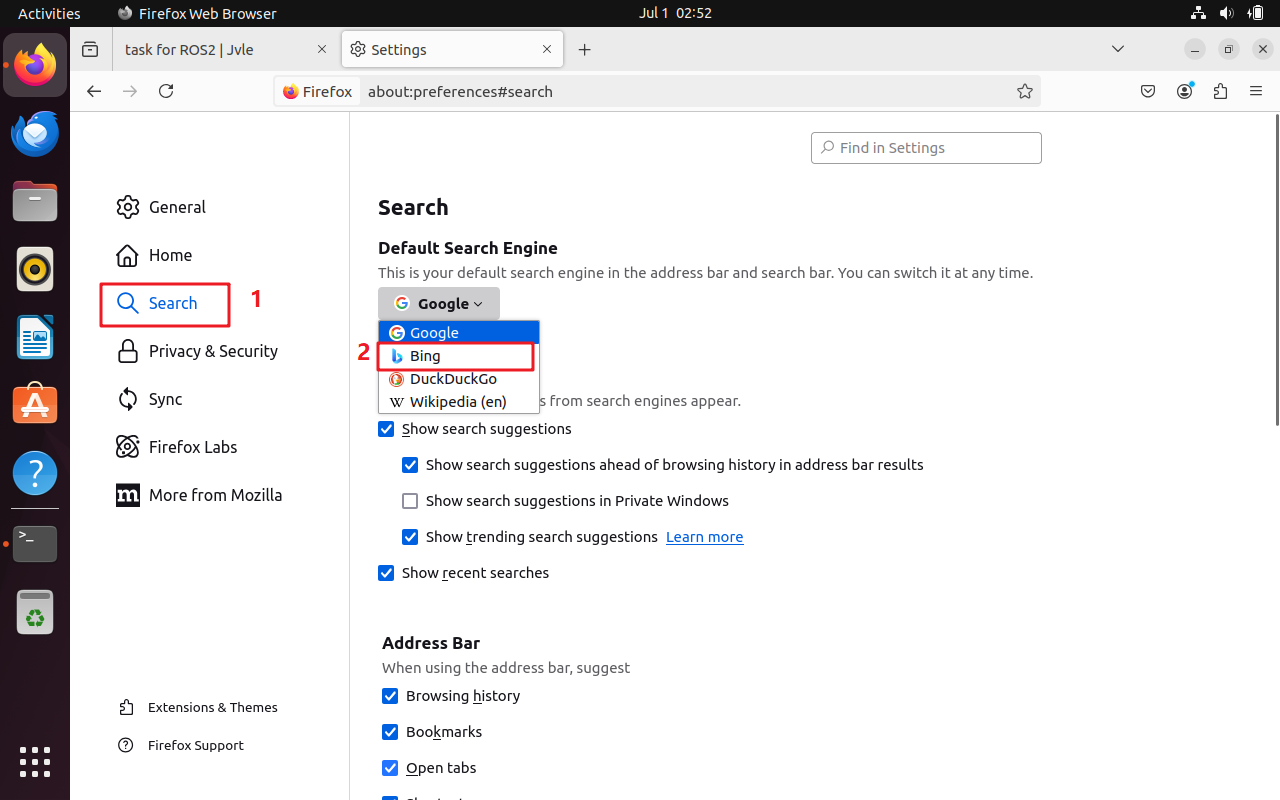Image resolution: width=1280 pixels, height=800 pixels.
Task: Open Privacy & Security settings section
Action: (212, 351)
